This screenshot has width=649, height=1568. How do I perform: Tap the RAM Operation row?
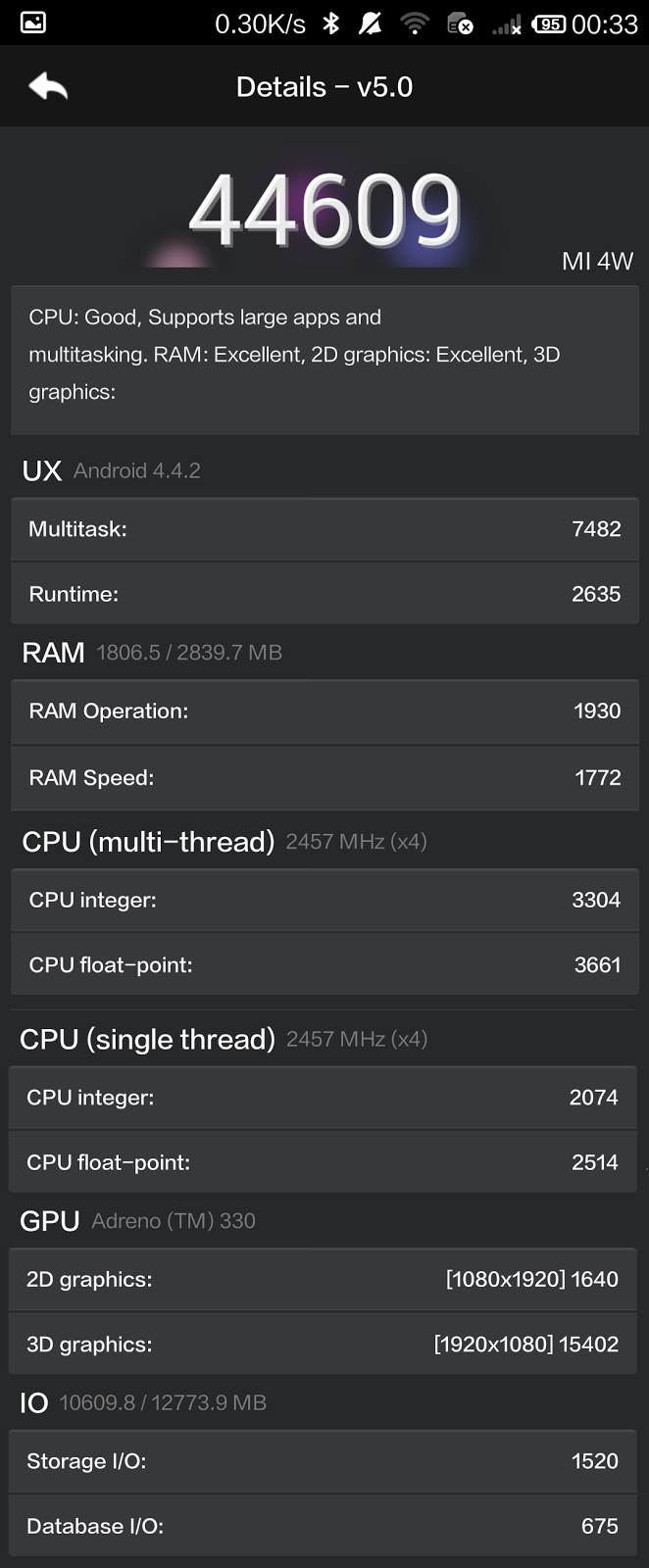(324, 711)
